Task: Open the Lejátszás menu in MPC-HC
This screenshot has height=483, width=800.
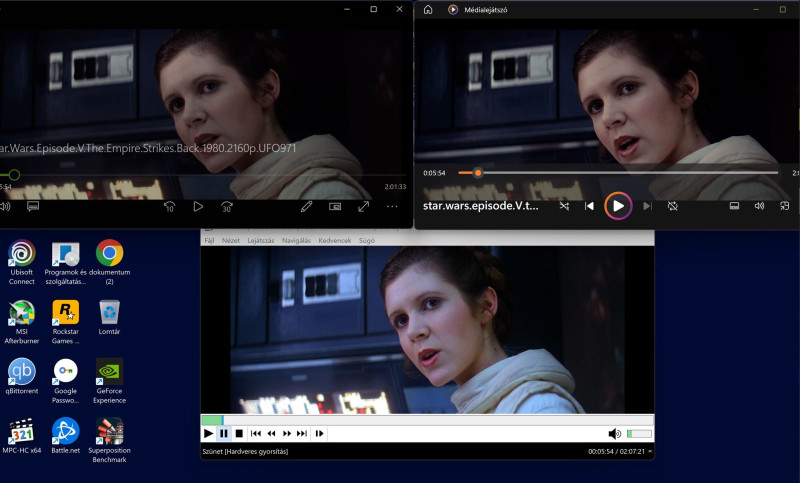Action: coord(261,240)
